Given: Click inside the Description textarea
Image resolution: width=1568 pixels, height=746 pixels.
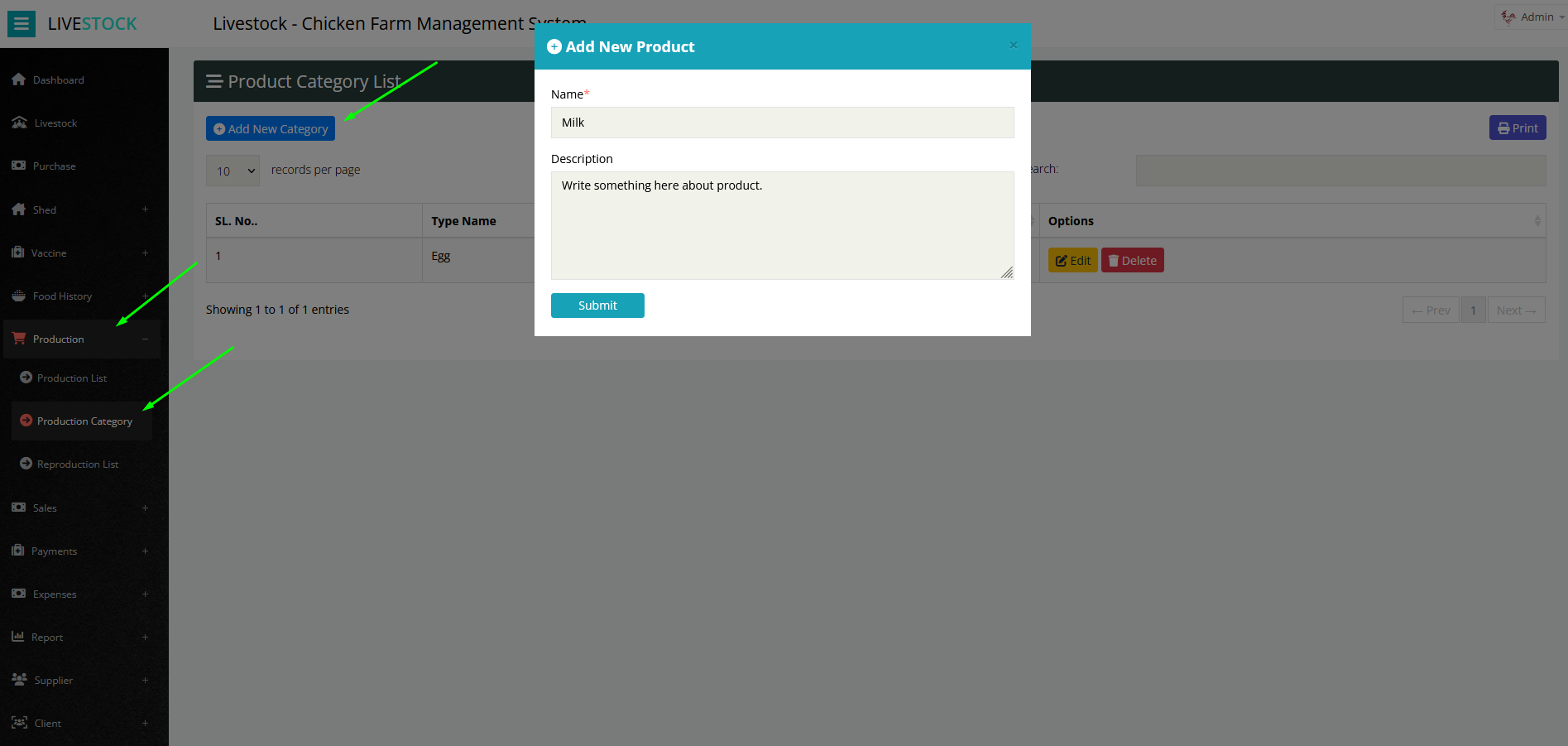Looking at the screenshot, I should pos(783,225).
